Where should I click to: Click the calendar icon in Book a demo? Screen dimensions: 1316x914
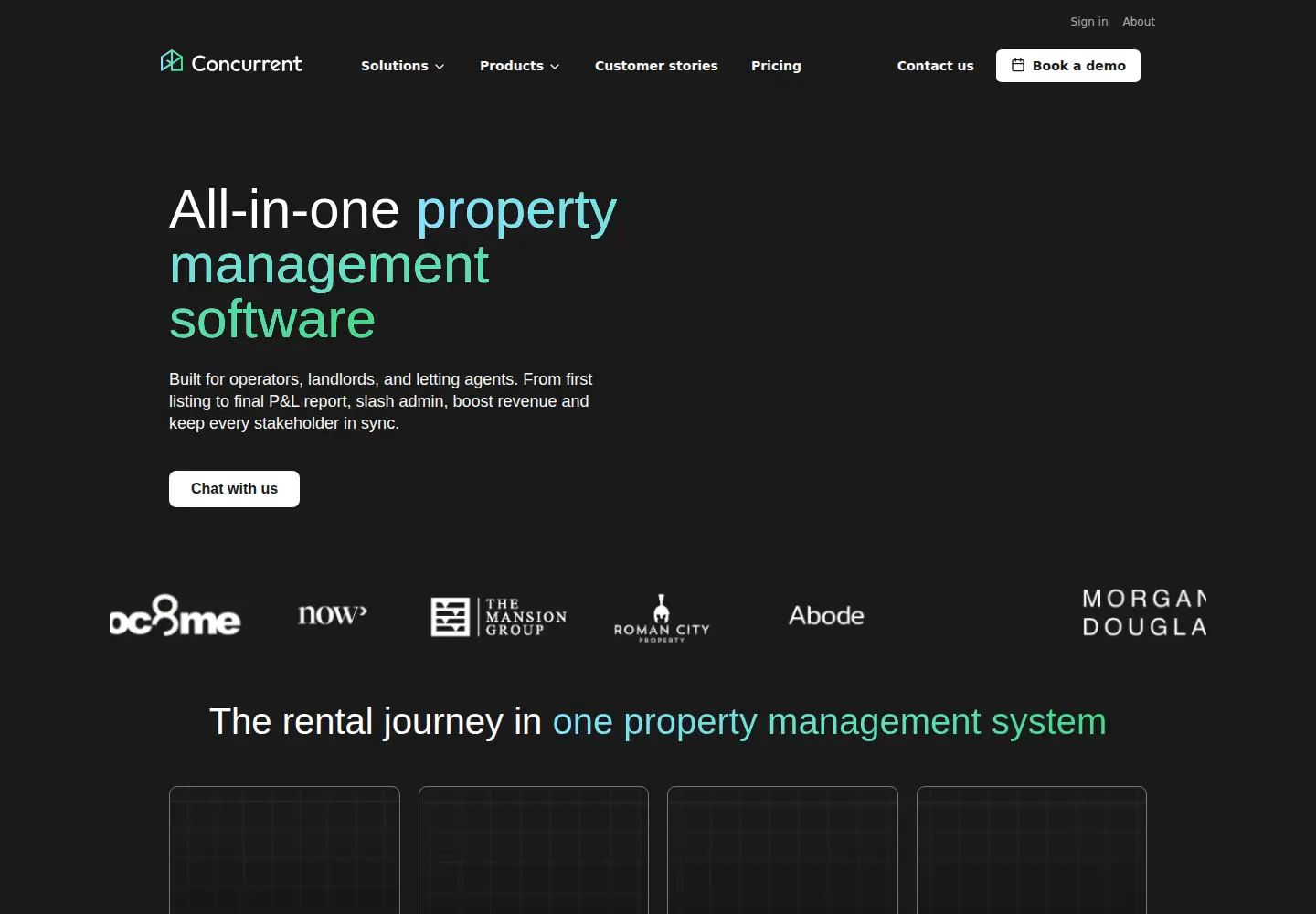tap(1018, 66)
